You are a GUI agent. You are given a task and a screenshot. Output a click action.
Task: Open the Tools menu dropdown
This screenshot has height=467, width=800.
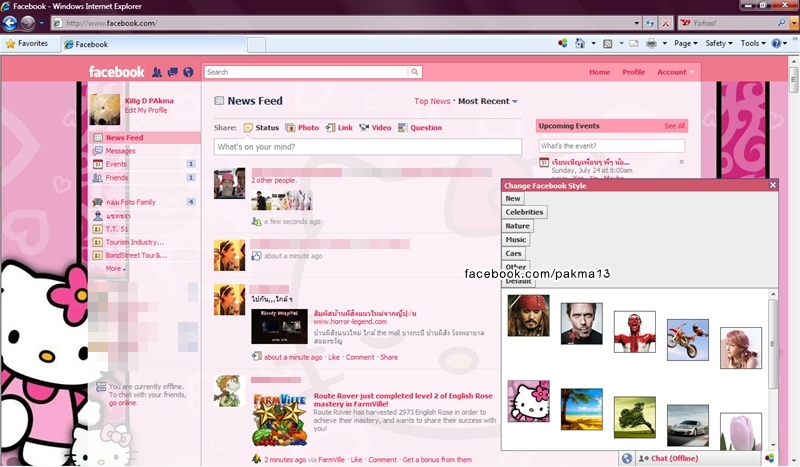click(753, 43)
